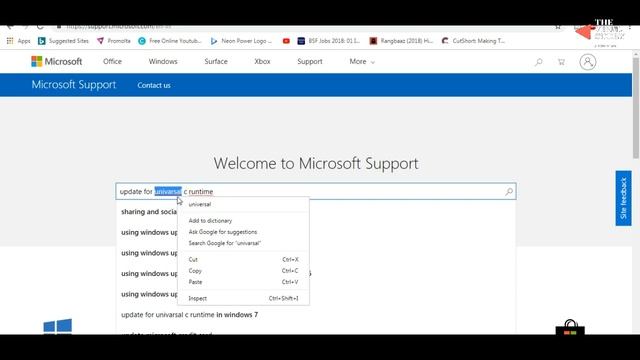Click the Site feedback button

(x=623, y=198)
